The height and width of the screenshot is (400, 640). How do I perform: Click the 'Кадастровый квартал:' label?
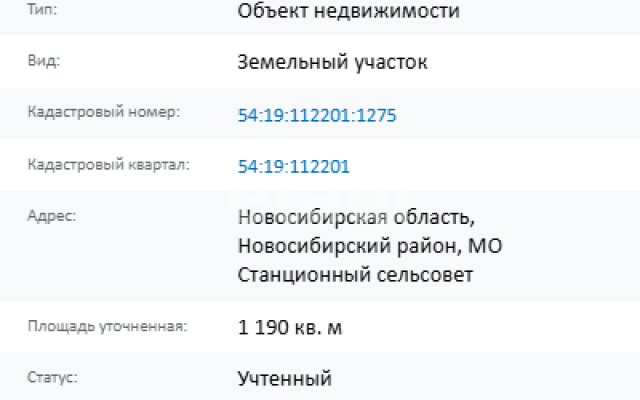[x=109, y=164]
